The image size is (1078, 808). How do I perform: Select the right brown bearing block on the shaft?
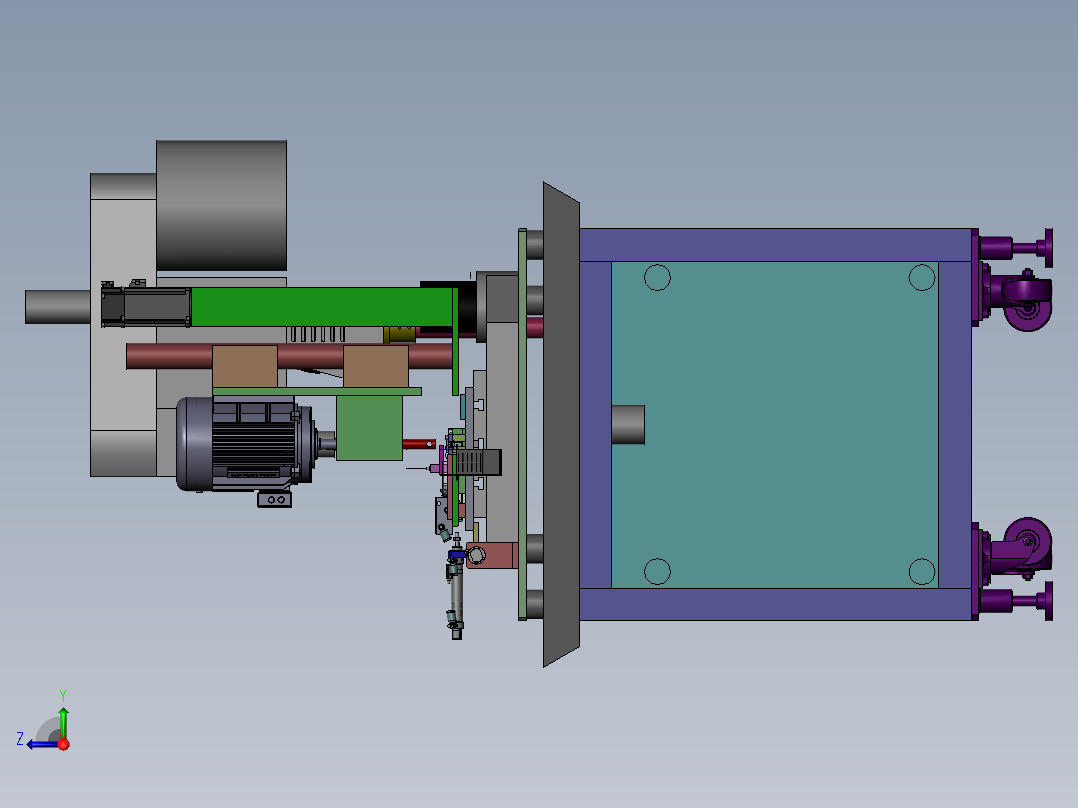pyautogui.click(x=375, y=367)
